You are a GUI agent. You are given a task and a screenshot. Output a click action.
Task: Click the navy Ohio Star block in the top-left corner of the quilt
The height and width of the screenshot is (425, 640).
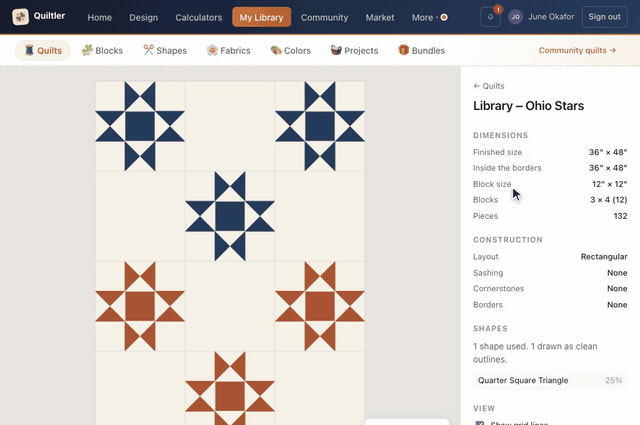coord(140,126)
